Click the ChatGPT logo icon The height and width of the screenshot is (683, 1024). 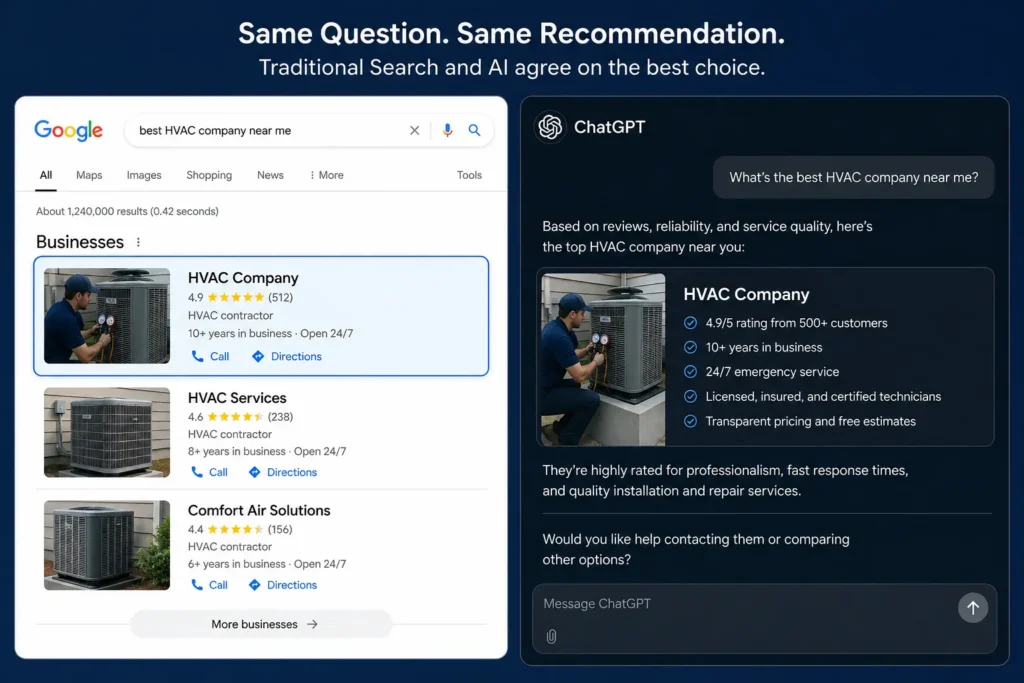coord(551,127)
